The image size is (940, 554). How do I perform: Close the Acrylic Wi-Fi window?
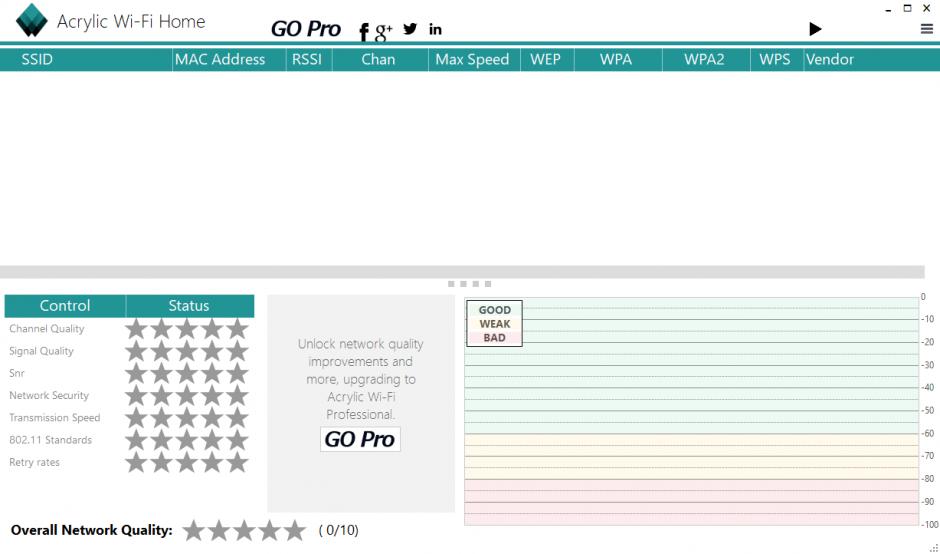pos(927,8)
